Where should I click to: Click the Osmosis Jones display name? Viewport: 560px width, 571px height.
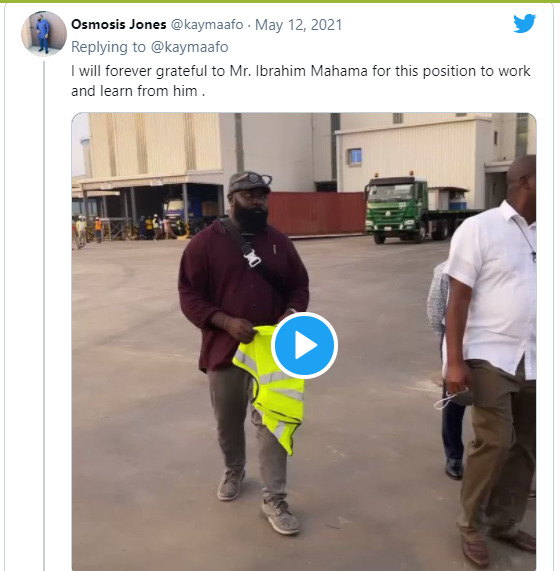[x=119, y=24]
